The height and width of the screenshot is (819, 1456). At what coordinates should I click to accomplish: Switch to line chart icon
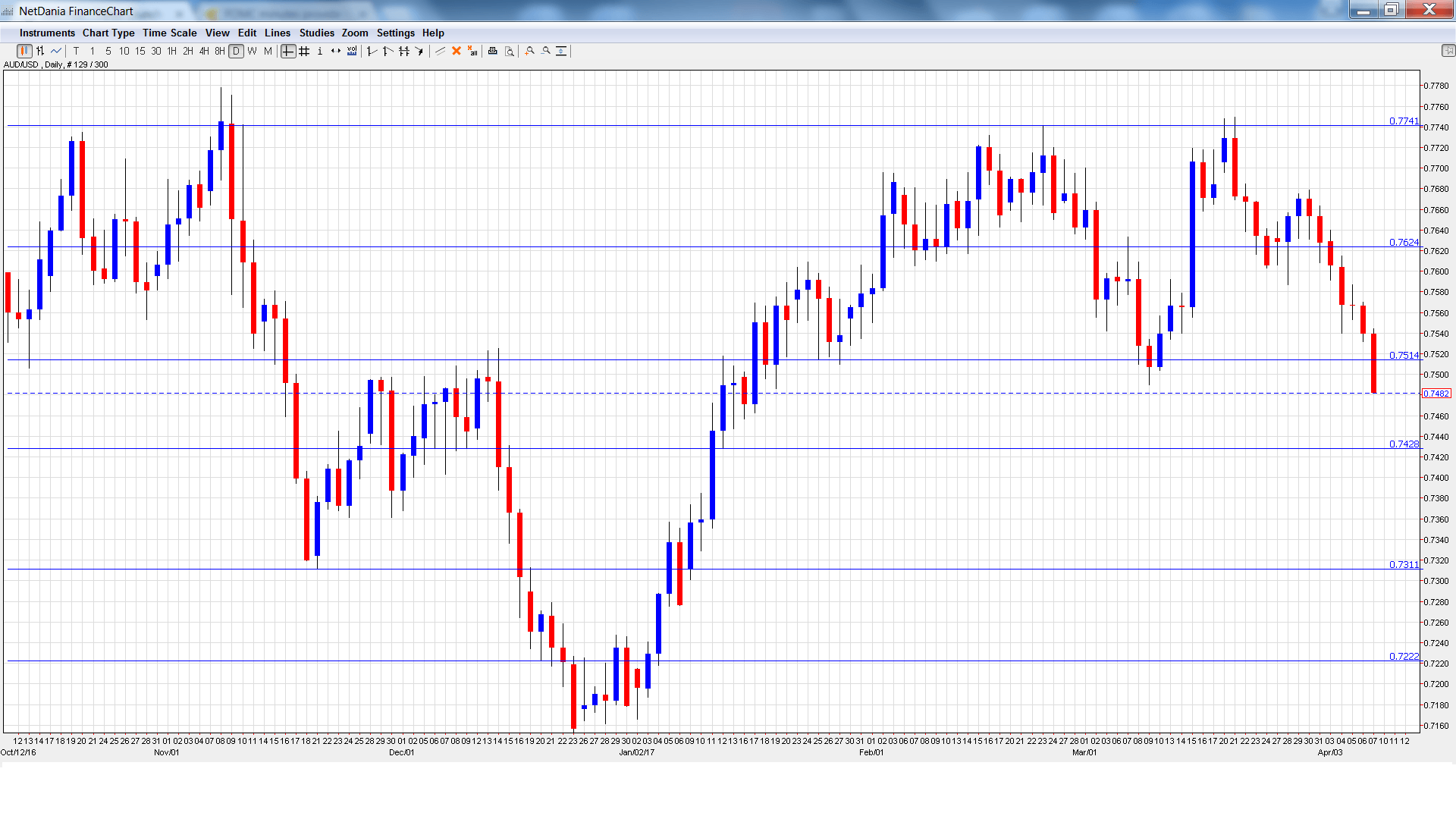point(56,51)
